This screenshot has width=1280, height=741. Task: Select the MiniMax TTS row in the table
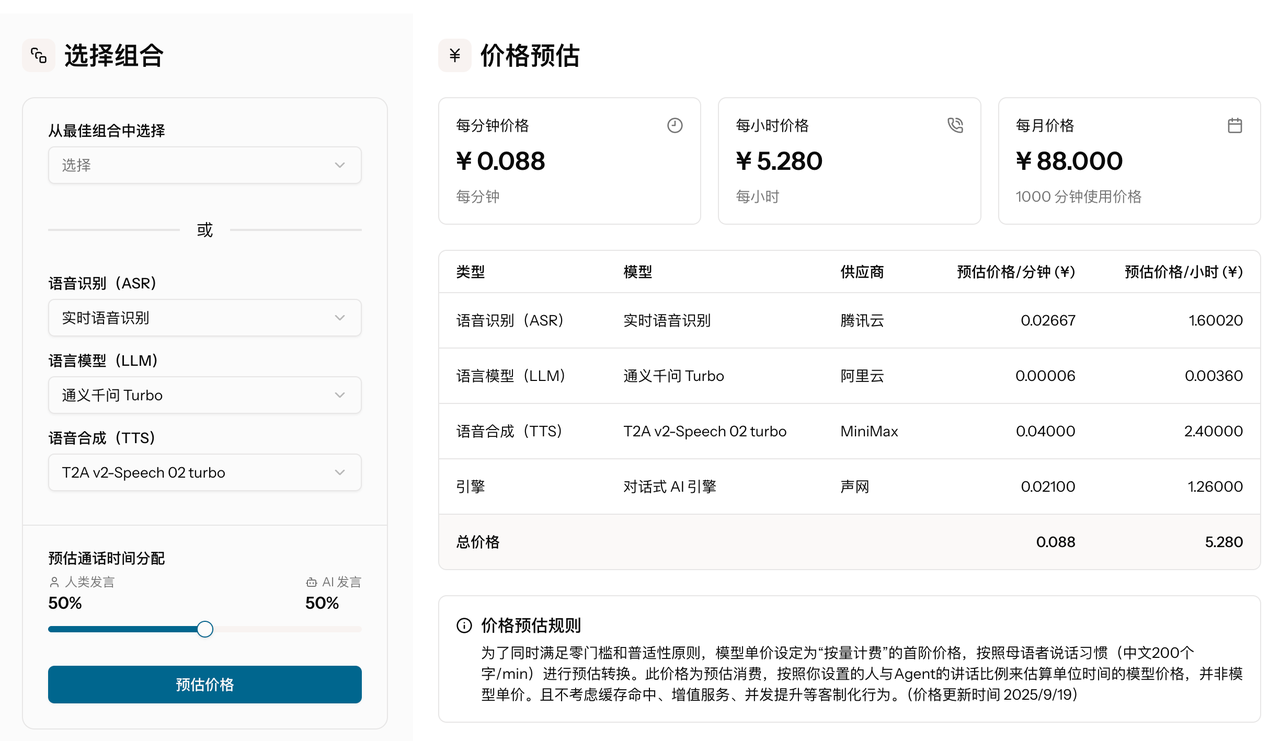point(849,430)
